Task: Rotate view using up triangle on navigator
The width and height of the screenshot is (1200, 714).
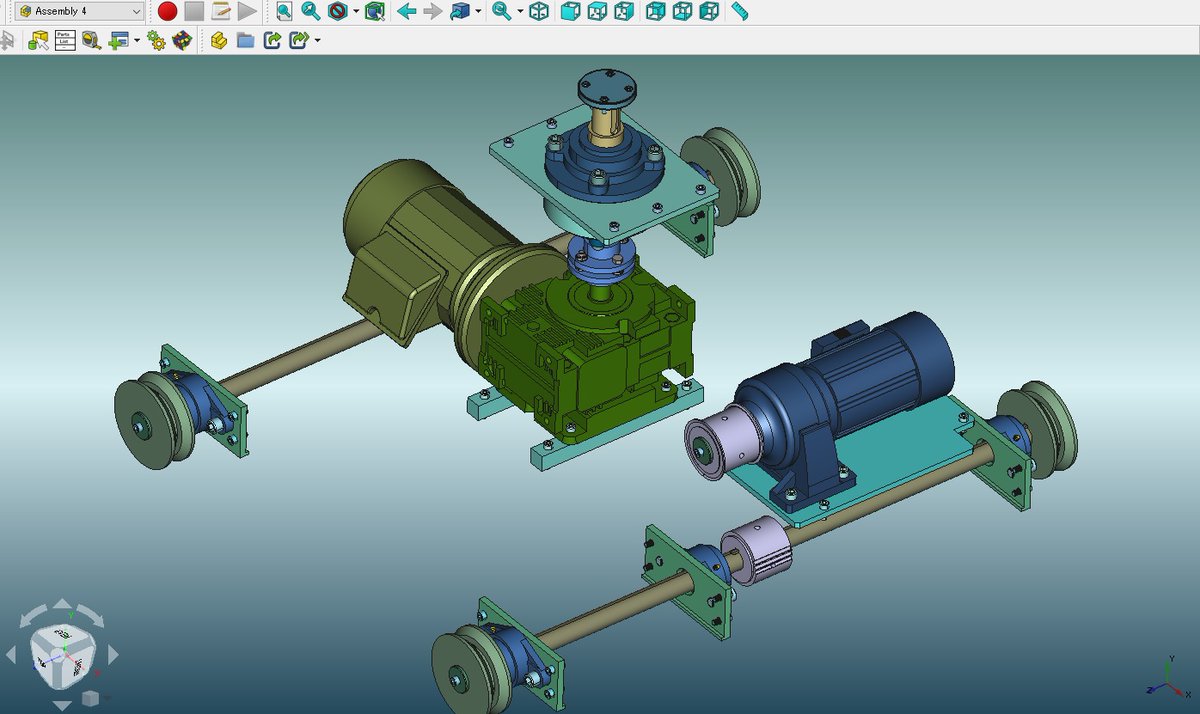Action: [x=62, y=604]
